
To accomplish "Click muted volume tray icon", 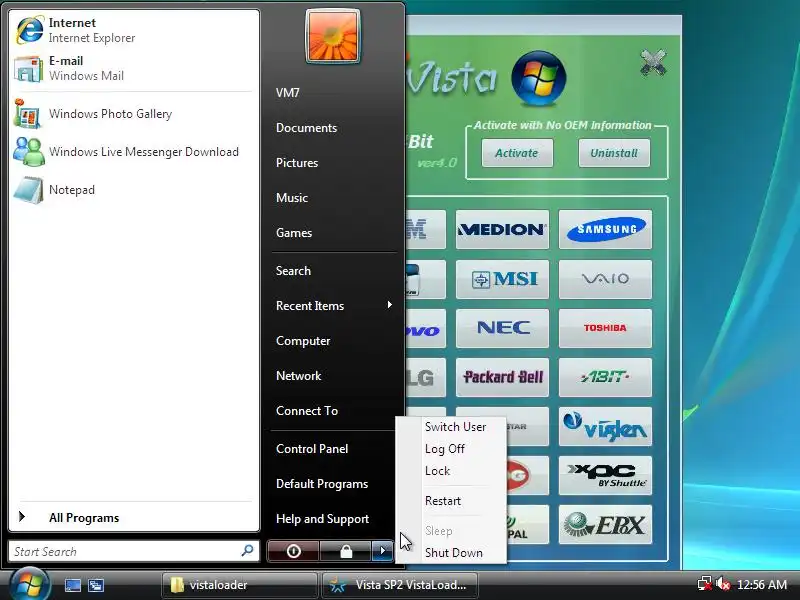I will (722, 584).
